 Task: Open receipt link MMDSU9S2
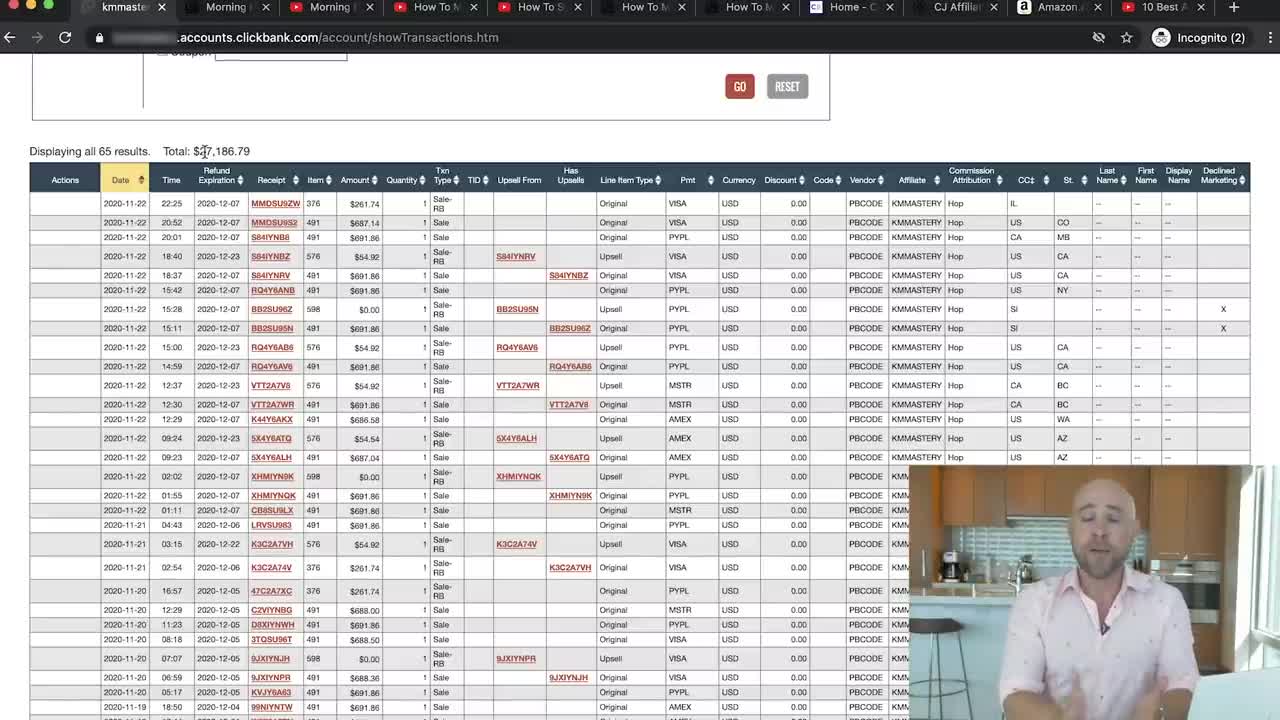coord(274,223)
